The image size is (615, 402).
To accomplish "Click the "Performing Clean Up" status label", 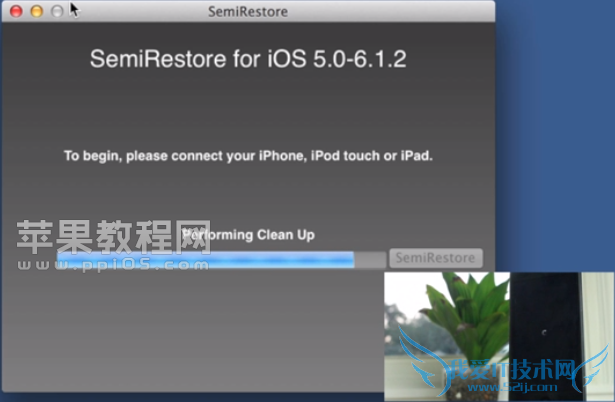I will point(248,235).
